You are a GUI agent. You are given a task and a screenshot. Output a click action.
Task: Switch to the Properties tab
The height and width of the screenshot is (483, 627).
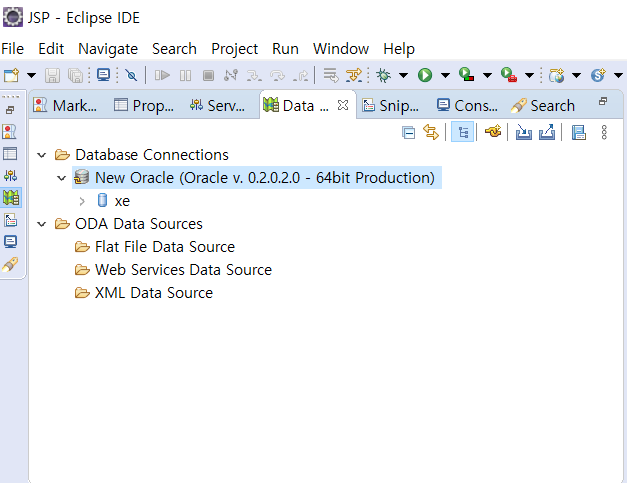click(x=144, y=106)
